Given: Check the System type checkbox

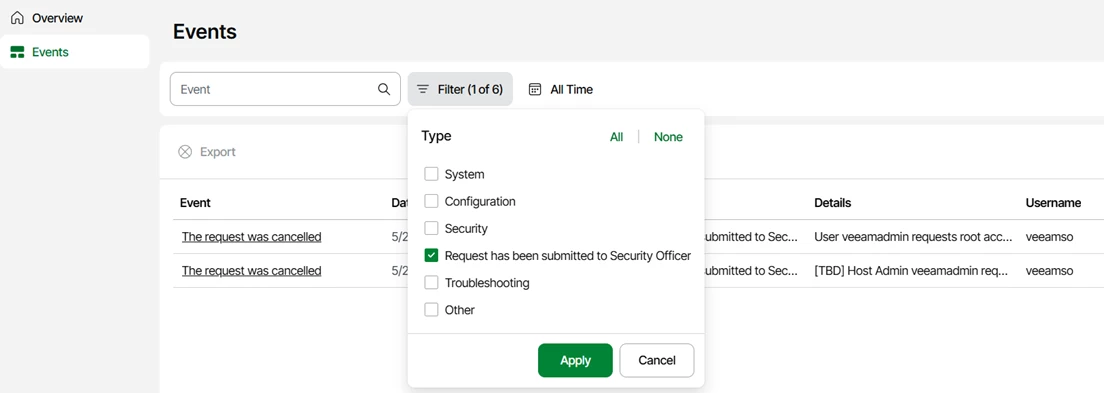Looking at the screenshot, I should pyautogui.click(x=431, y=174).
